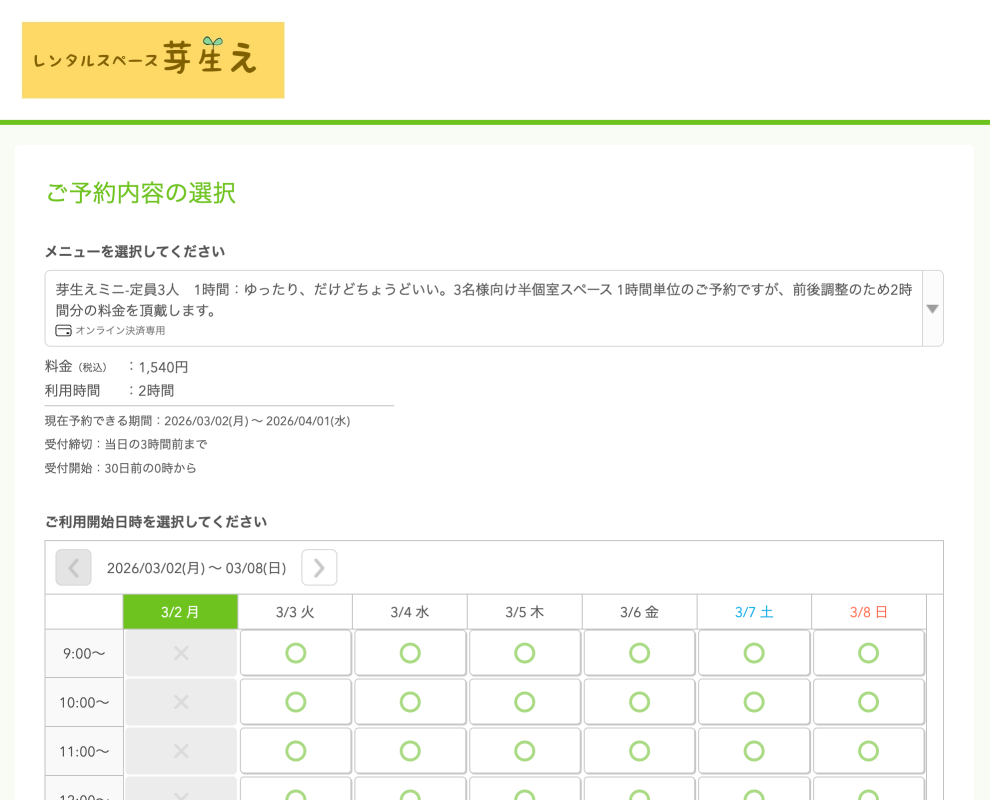Click the オンライン決済専用 card icon
This screenshot has width=990, height=800.
coord(63,331)
